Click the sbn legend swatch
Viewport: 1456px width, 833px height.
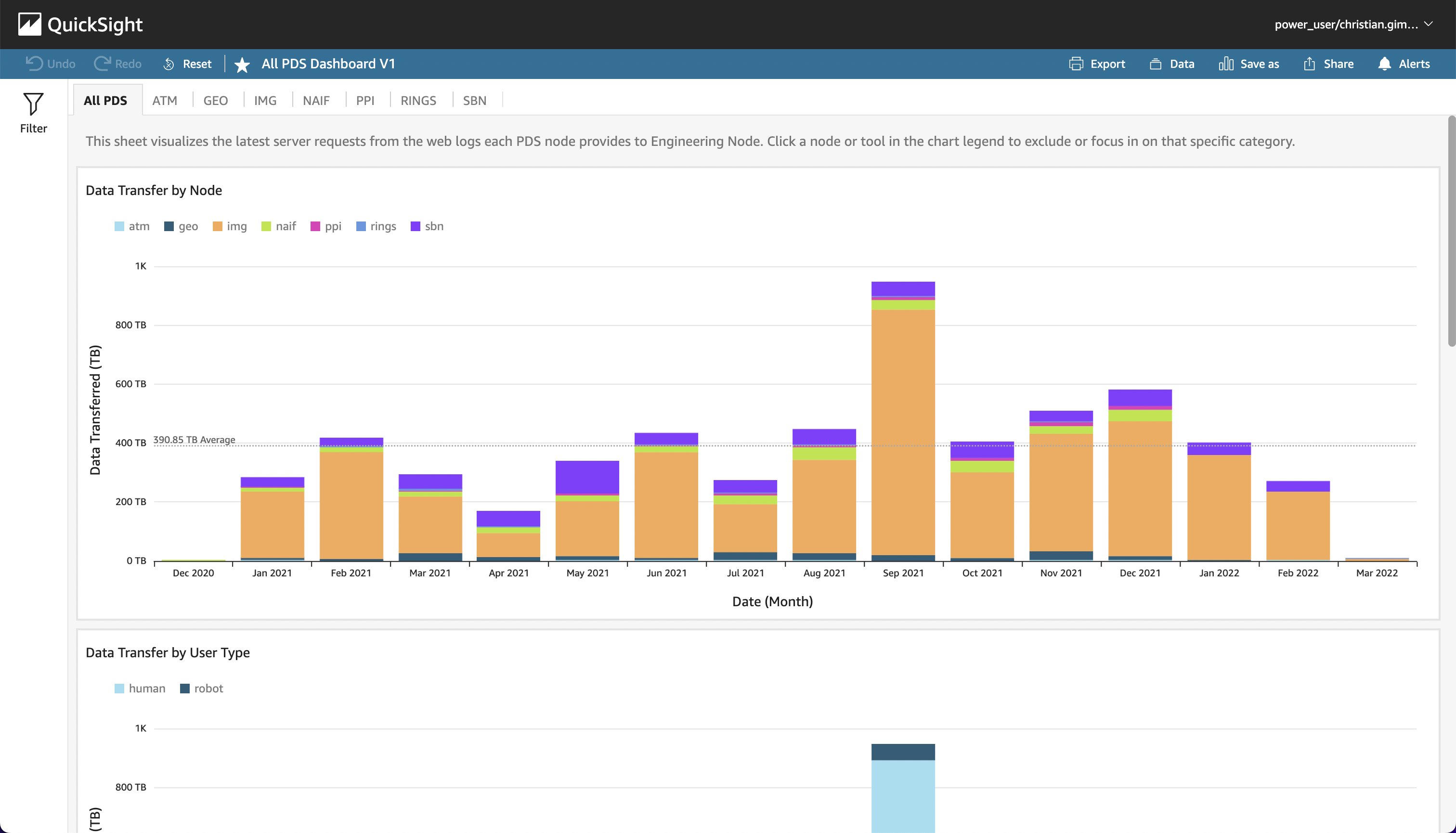pyautogui.click(x=416, y=226)
